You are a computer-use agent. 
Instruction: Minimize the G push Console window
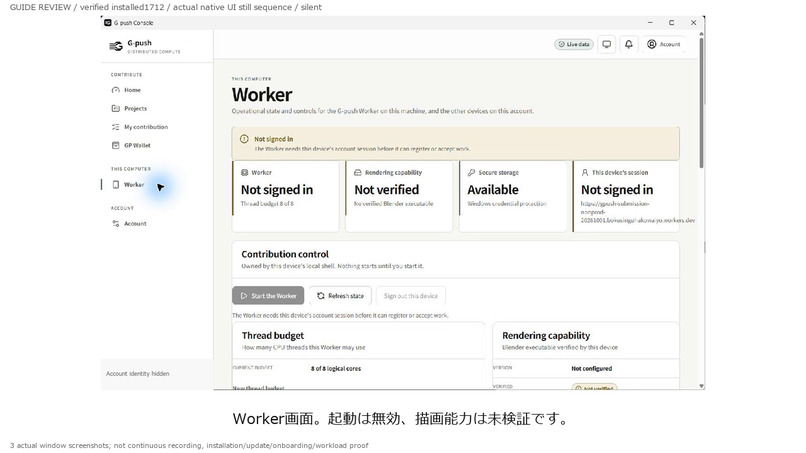point(650,23)
